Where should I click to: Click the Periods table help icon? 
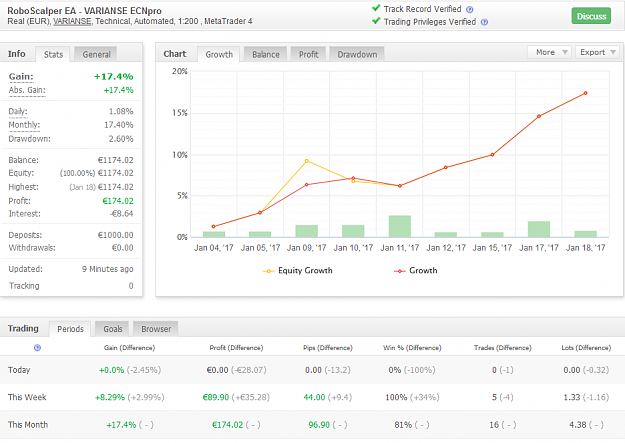tap(37, 348)
